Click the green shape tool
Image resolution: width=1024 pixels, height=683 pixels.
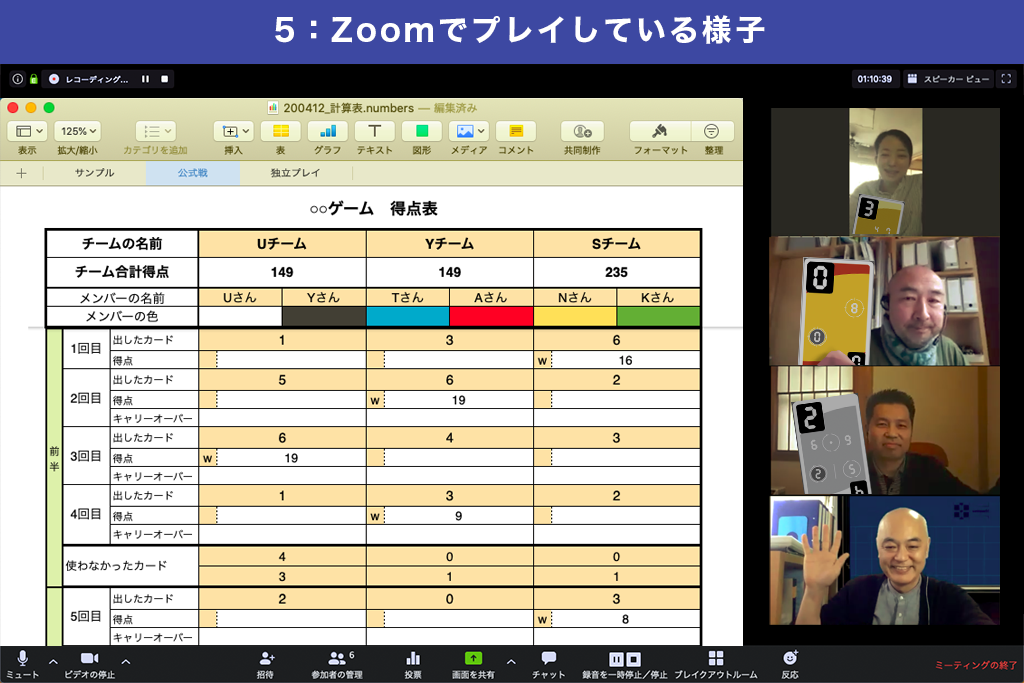(422, 131)
